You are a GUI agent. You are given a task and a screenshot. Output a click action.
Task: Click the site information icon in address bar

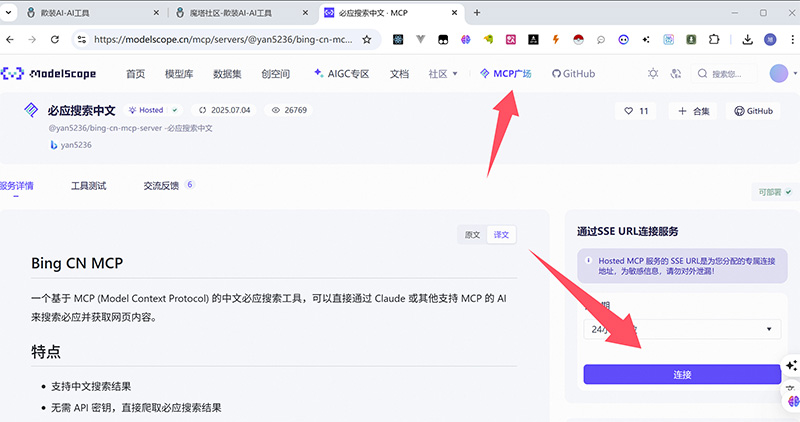[x=82, y=39]
